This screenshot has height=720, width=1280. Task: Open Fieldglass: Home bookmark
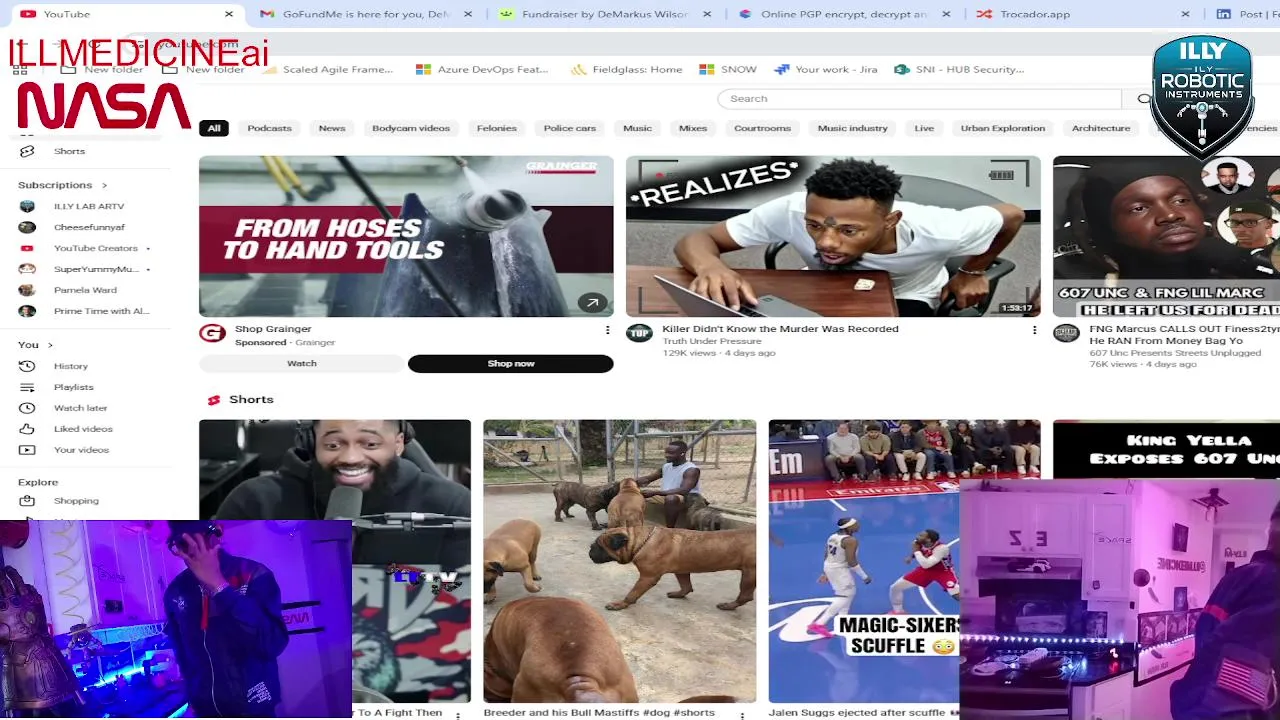coord(627,69)
